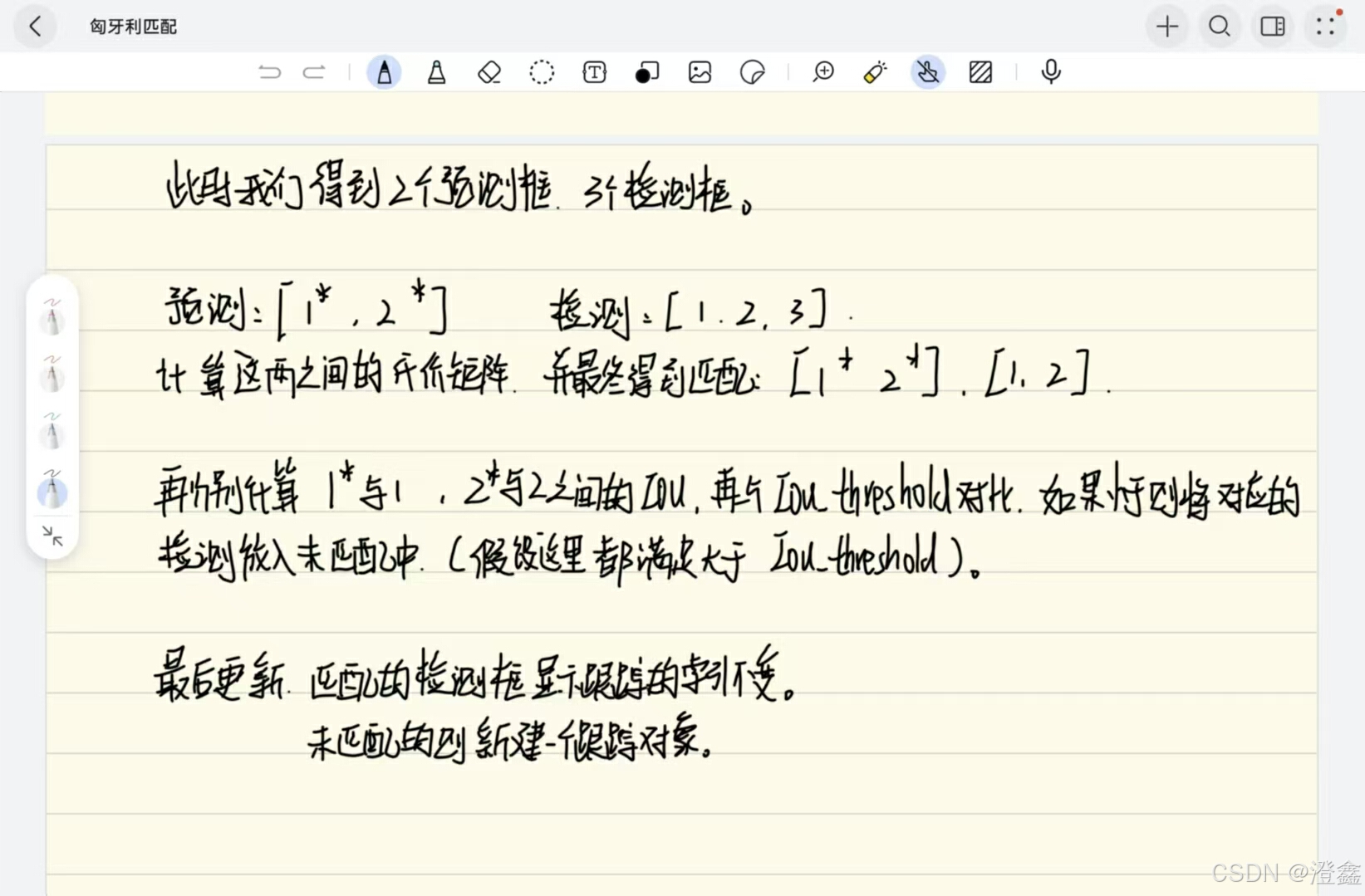Go back with the back arrow
This screenshot has width=1365, height=896.
pos(35,26)
